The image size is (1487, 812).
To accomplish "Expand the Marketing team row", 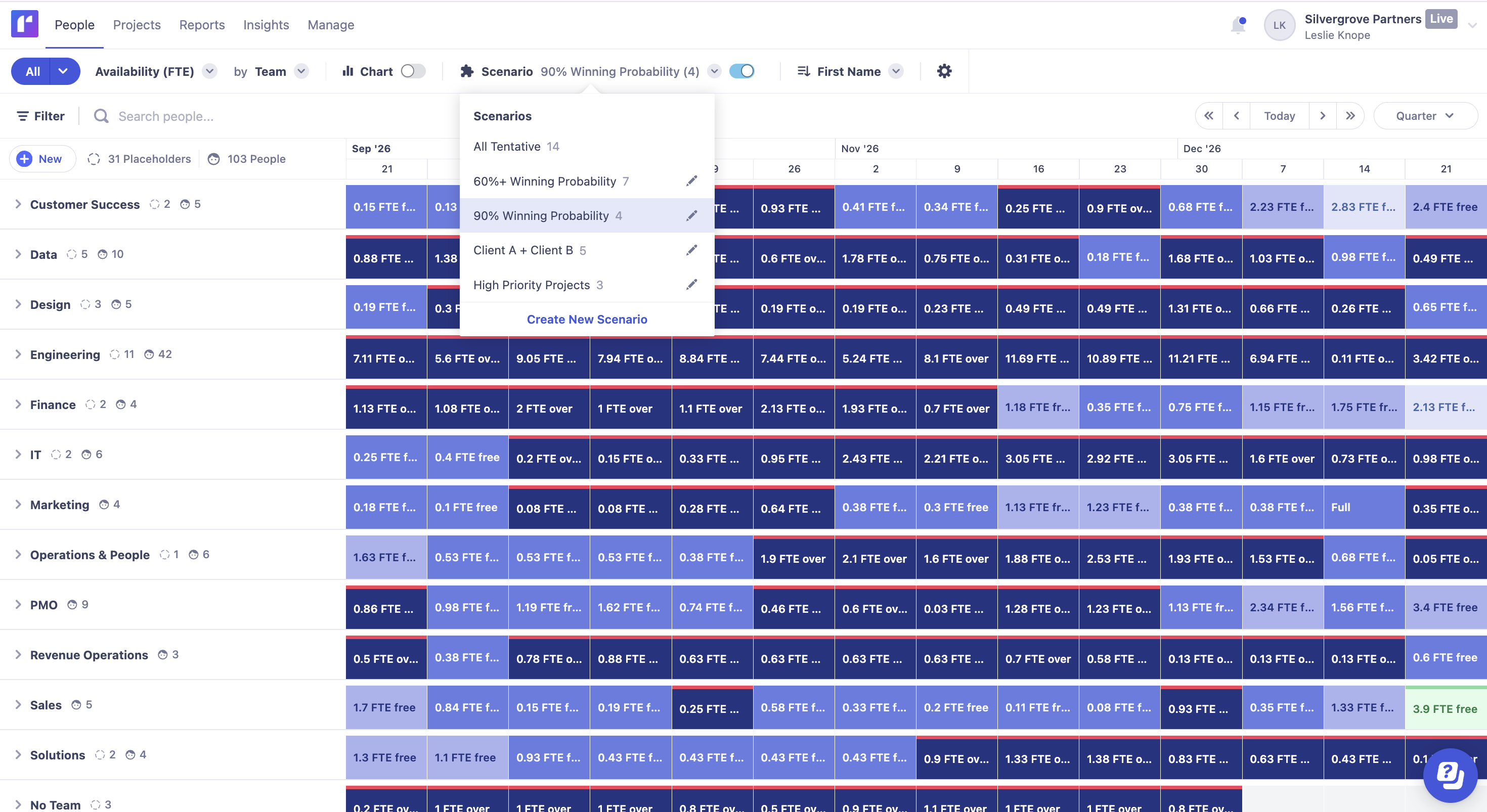I will tap(18, 505).
